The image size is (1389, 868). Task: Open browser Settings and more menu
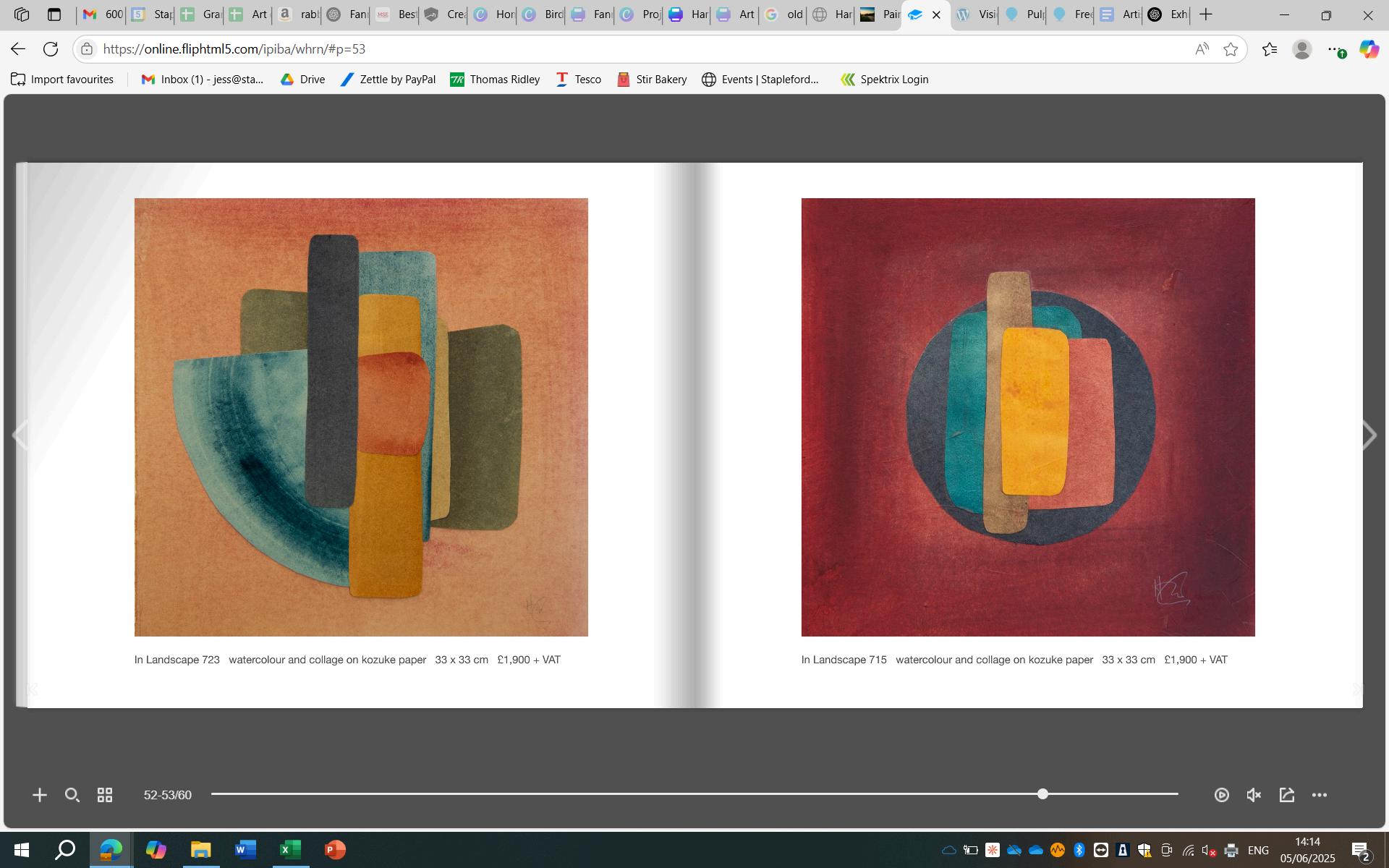click(x=1335, y=49)
